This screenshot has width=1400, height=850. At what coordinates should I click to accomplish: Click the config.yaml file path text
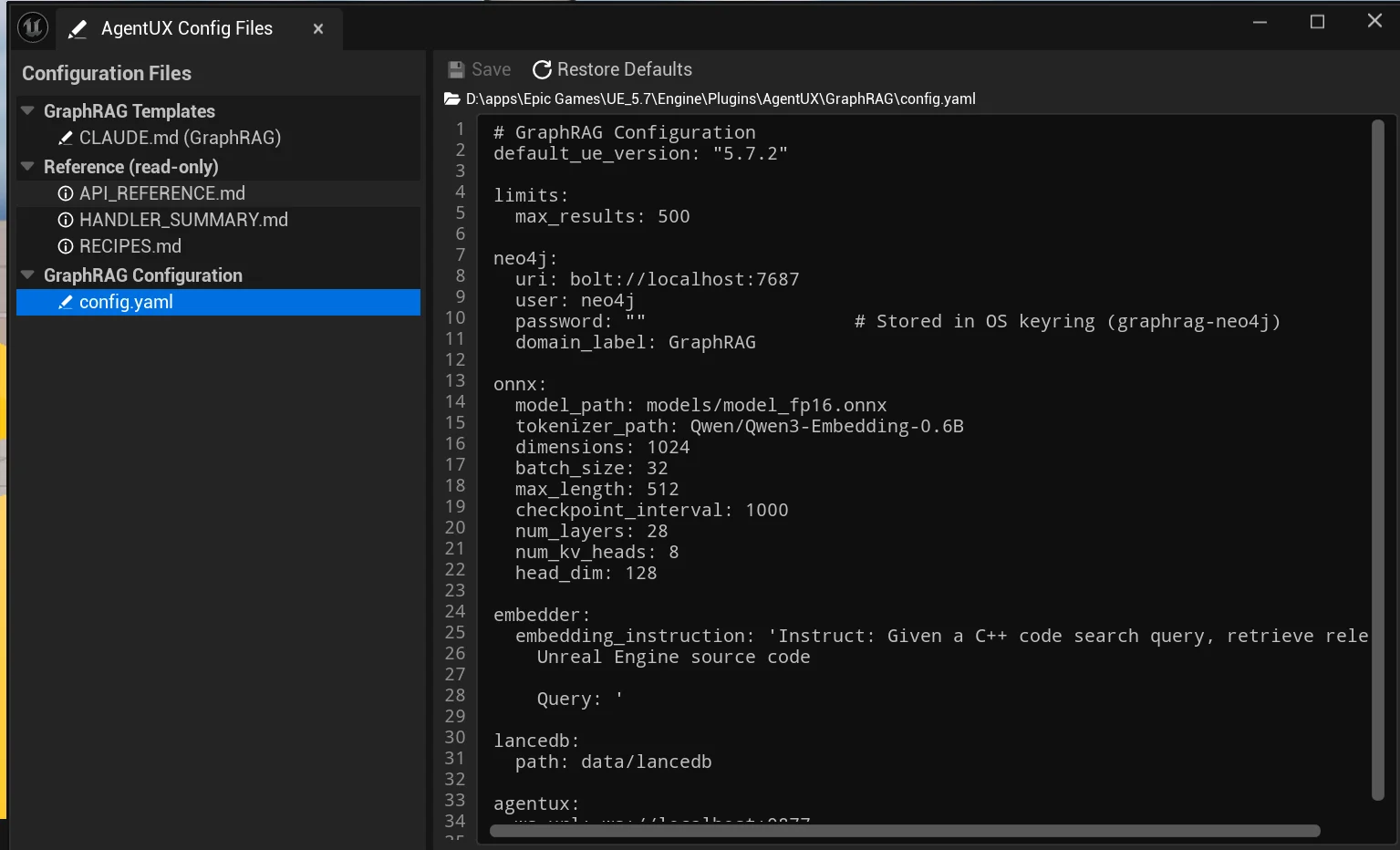click(721, 98)
